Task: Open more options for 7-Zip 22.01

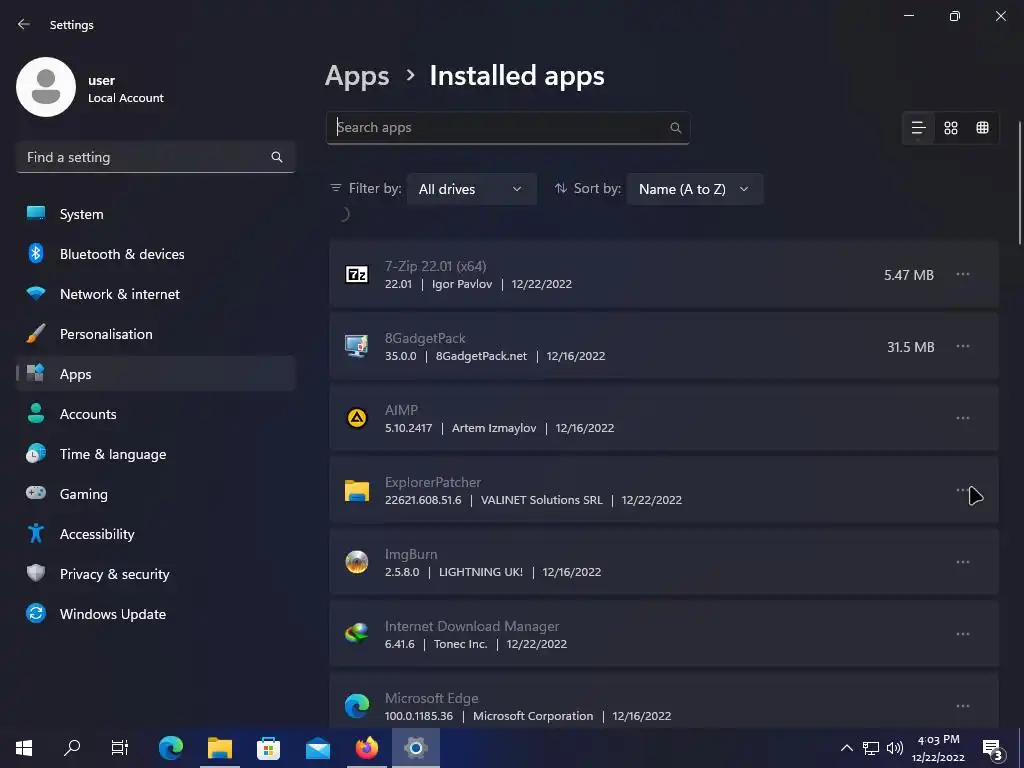Action: (963, 274)
